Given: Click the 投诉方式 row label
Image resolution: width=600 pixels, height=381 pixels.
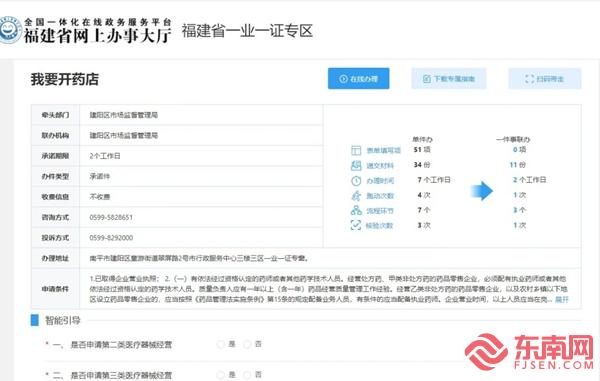Looking at the screenshot, I should [55, 238].
